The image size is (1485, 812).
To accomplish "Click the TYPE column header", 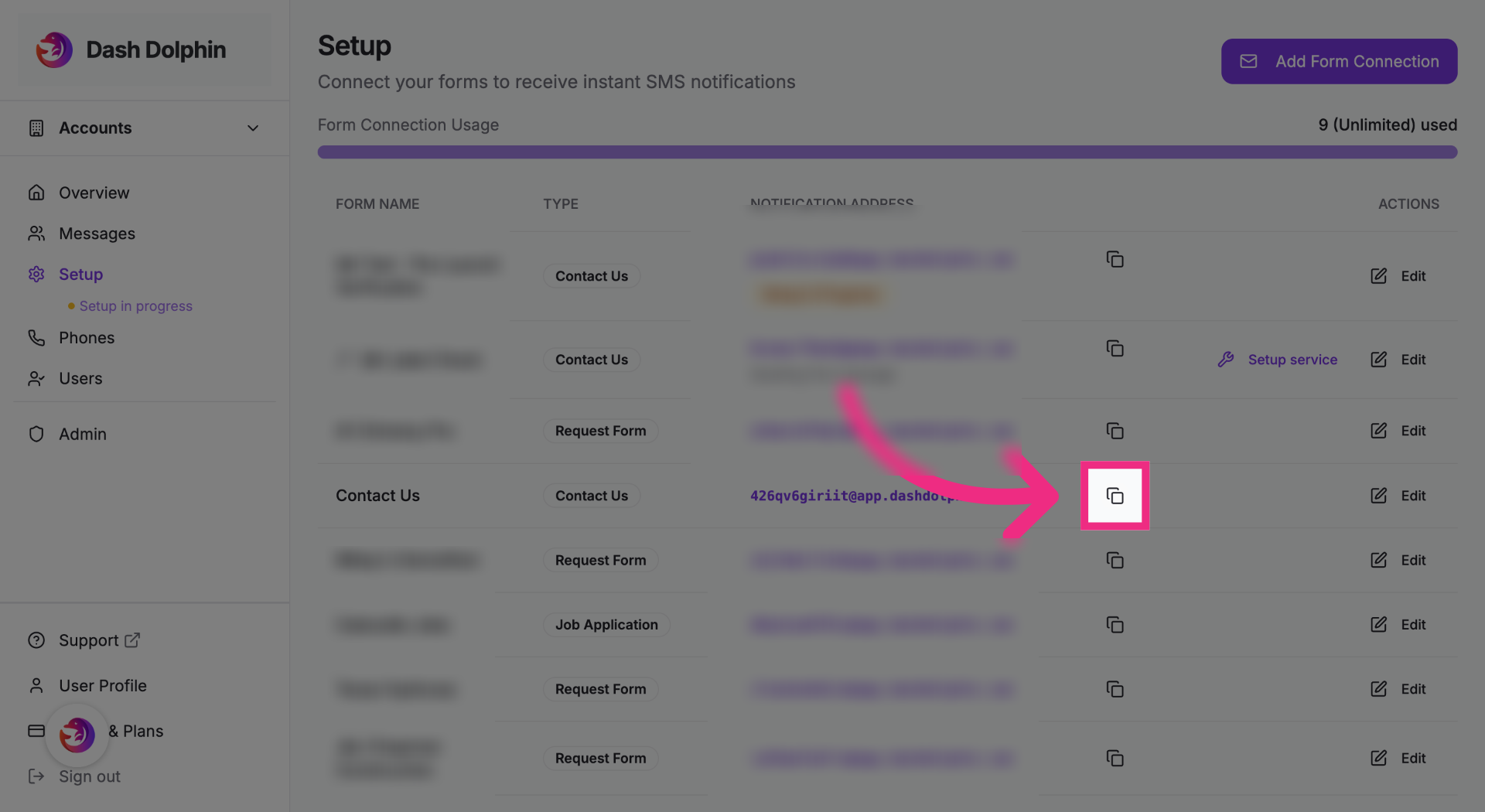I will [x=561, y=204].
